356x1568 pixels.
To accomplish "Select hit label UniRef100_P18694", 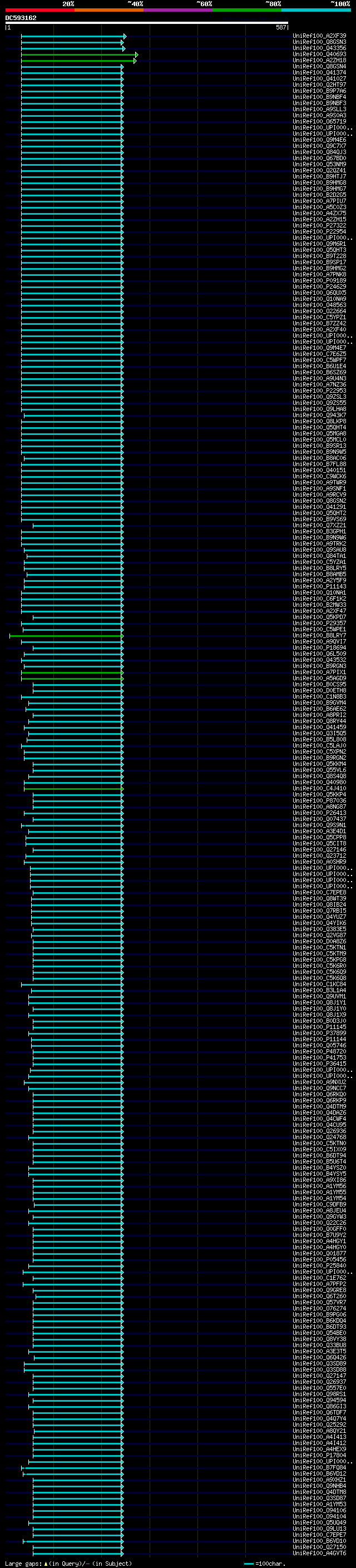I will [319, 647].
